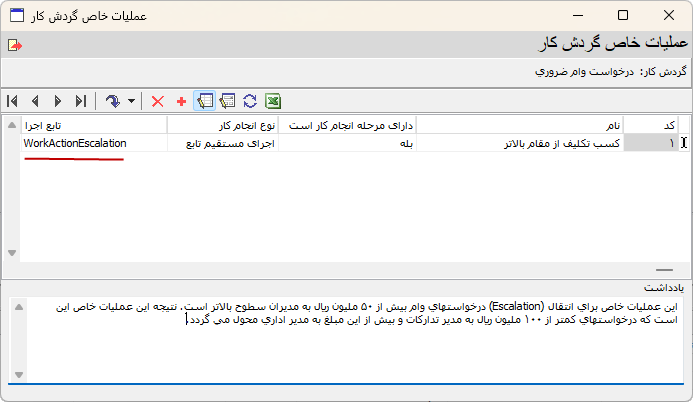Go to the previous record
The height and width of the screenshot is (402, 693).
35,101
